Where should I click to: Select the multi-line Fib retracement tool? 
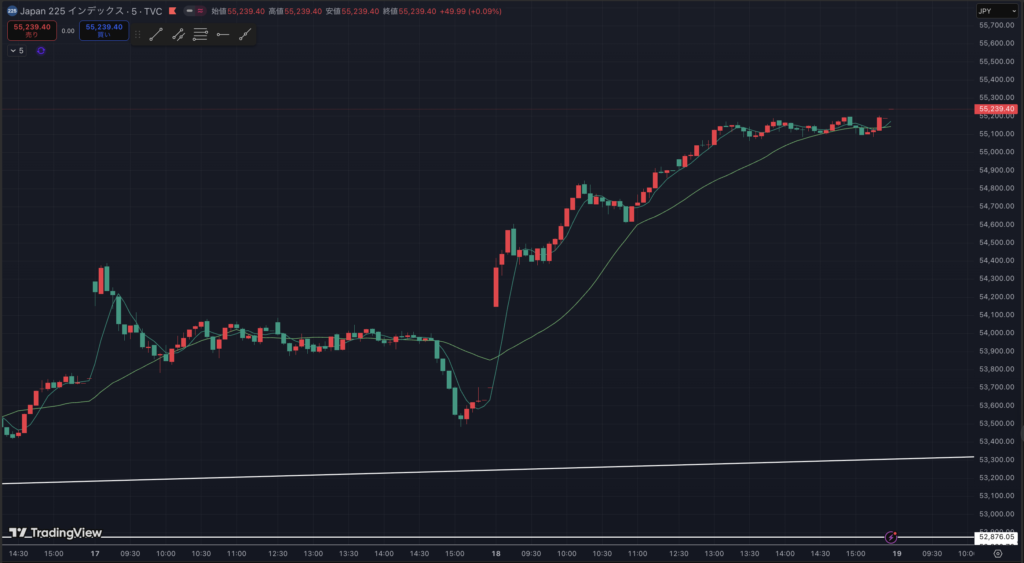click(200, 34)
